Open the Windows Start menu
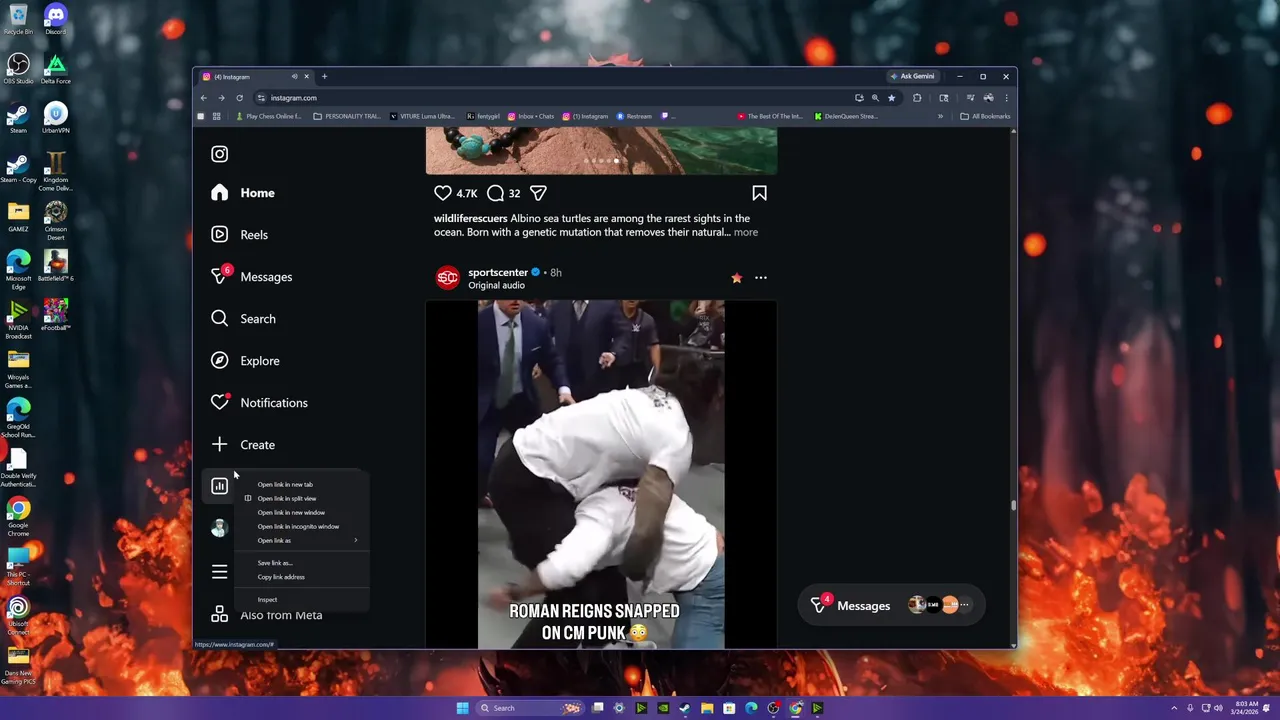 462,708
